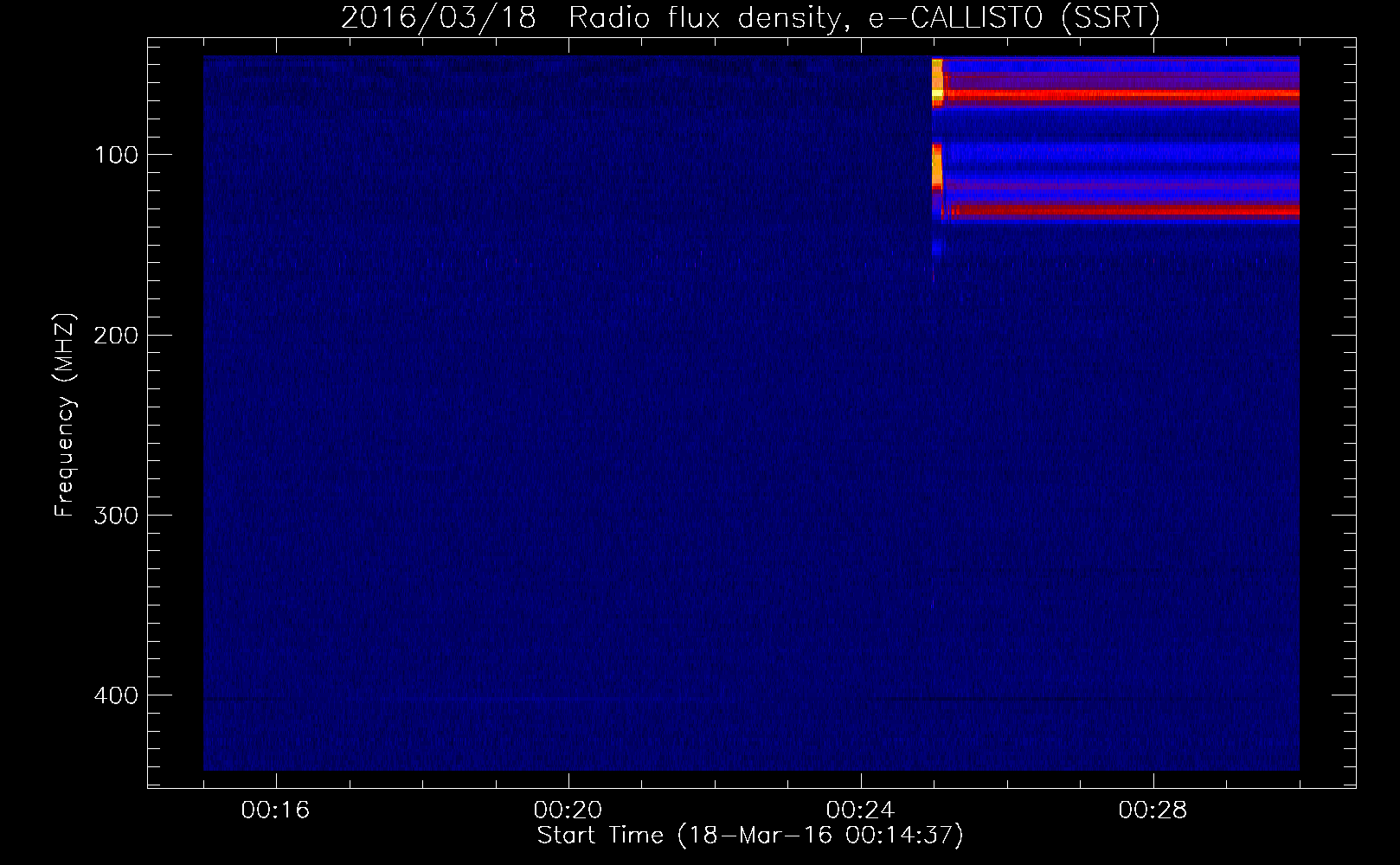Click the 300 frequency tick label
Image resolution: width=1400 pixels, height=865 pixels.
pyautogui.click(x=116, y=516)
